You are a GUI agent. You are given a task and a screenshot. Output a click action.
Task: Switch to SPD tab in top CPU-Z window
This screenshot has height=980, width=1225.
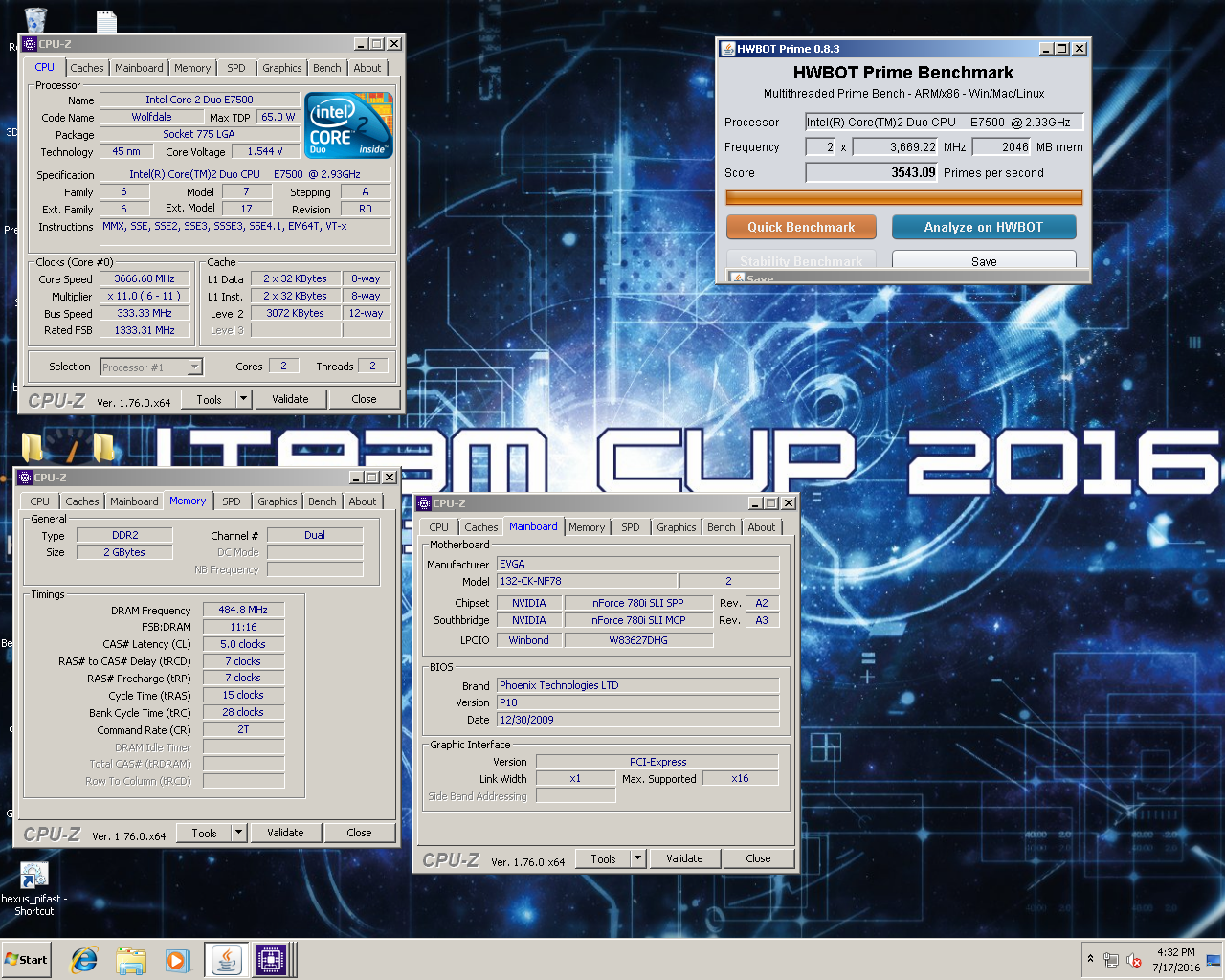(x=236, y=68)
